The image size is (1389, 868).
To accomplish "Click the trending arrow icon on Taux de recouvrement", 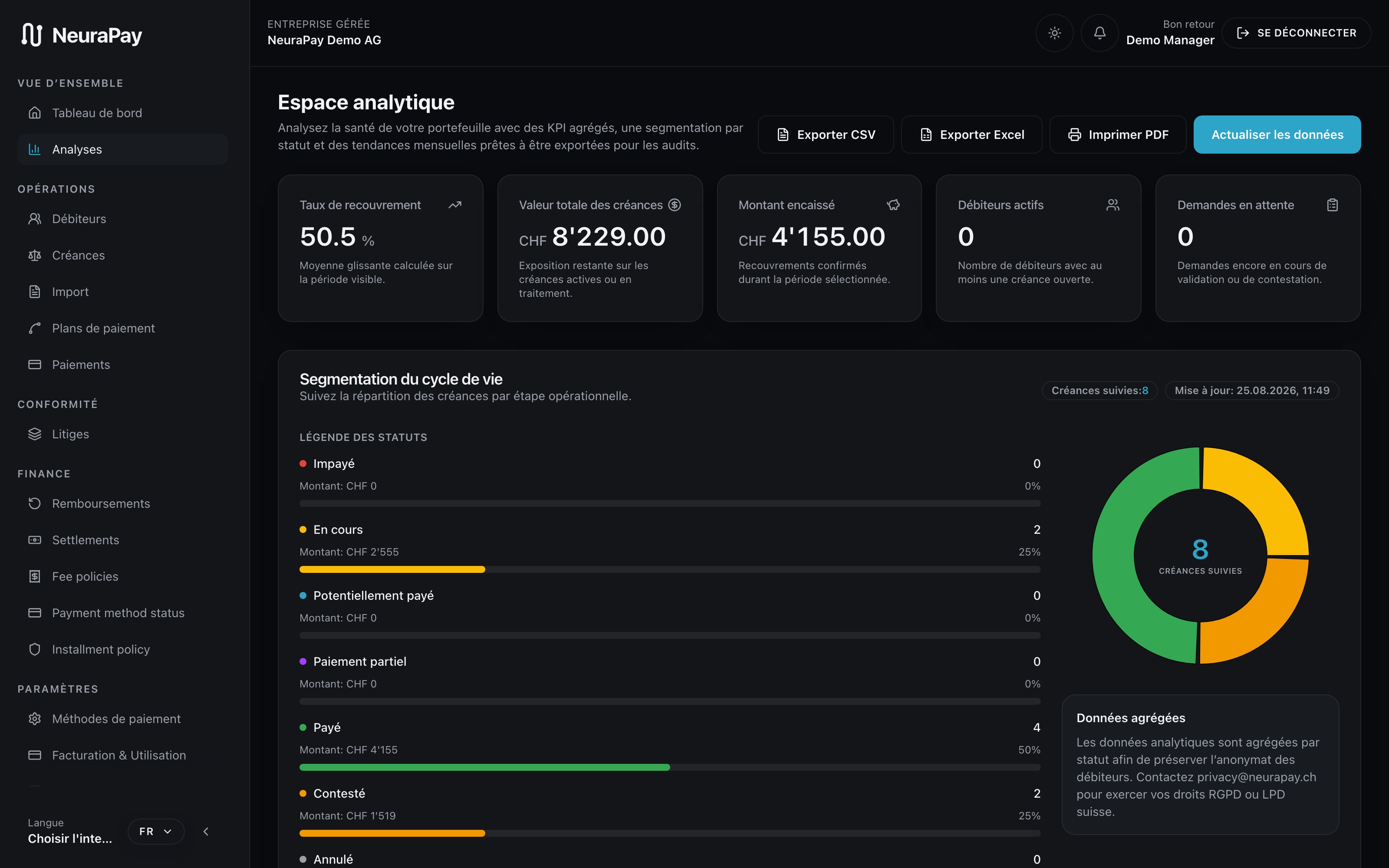I will tap(455, 205).
